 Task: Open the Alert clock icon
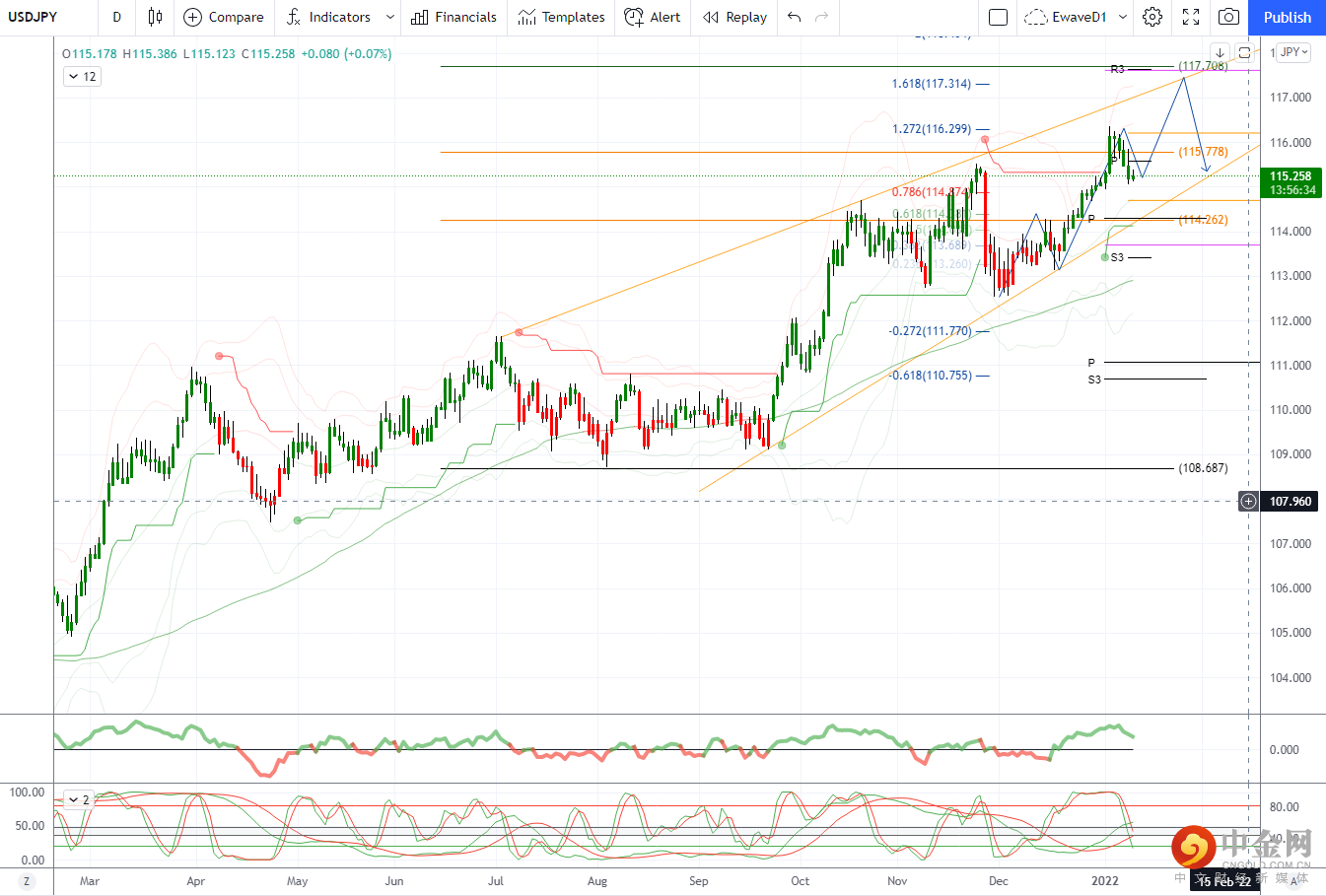coord(634,17)
